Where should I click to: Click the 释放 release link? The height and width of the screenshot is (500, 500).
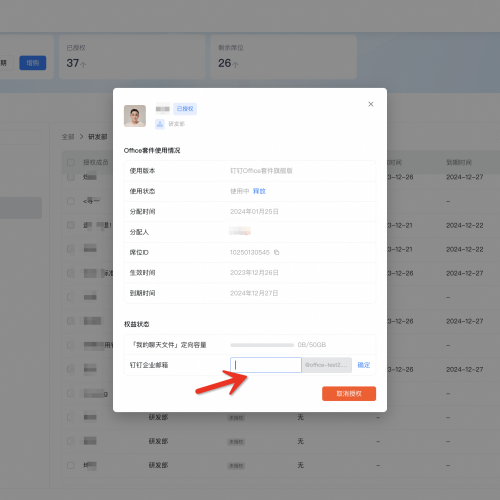pyautogui.click(x=259, y=191)
